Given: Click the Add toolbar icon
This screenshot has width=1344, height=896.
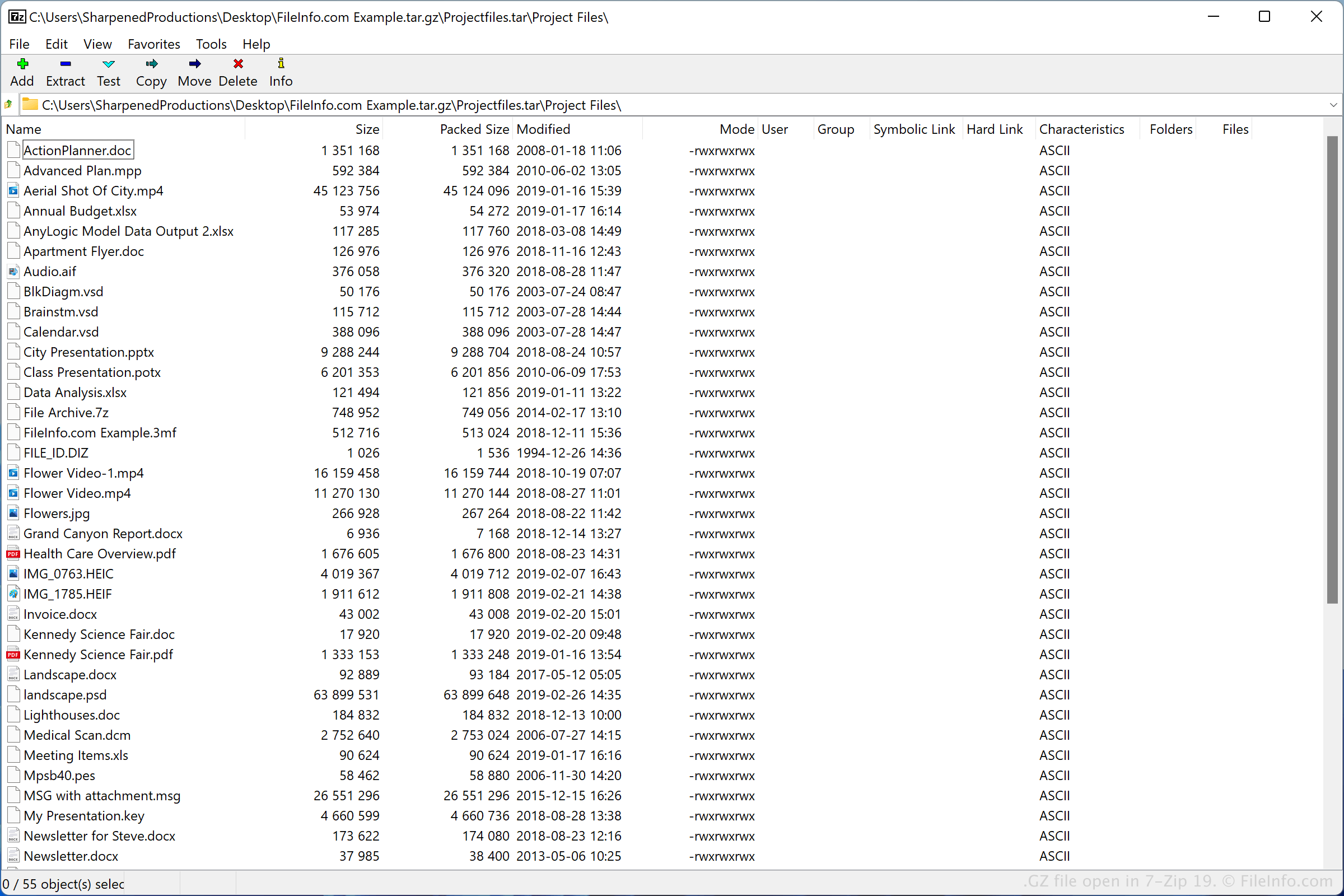Looking at the screenshot, I should coord(21,65).
